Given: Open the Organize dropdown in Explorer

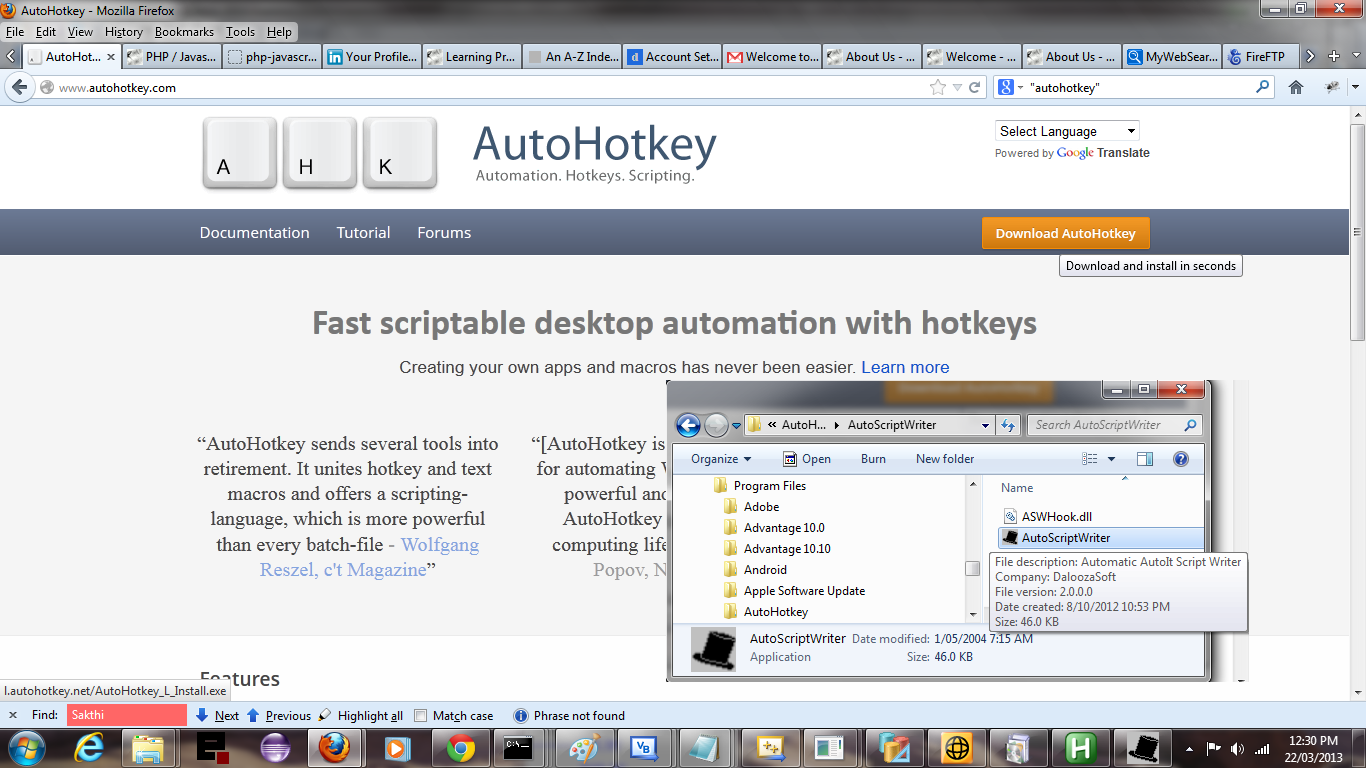Looking at the screenshot, I should (720, 459).
